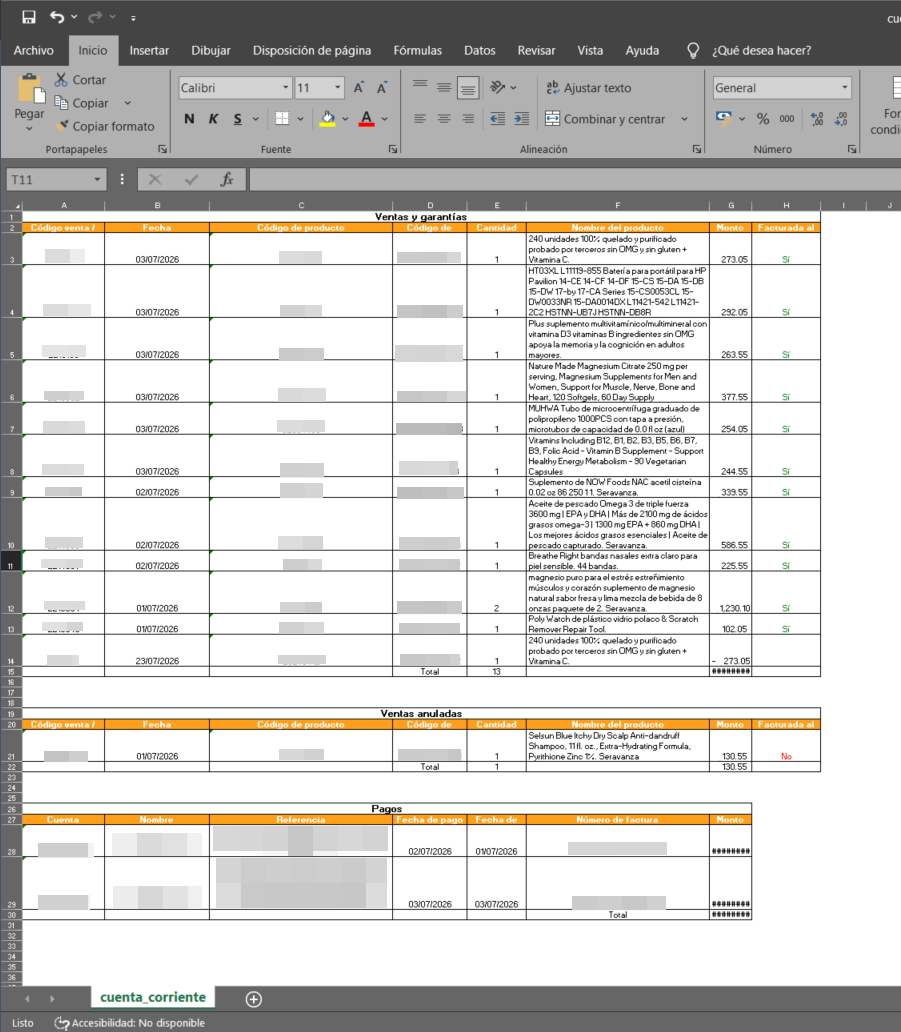Click the middle align icon
The width and height of the screenshot is (901, 1032).
444,87
